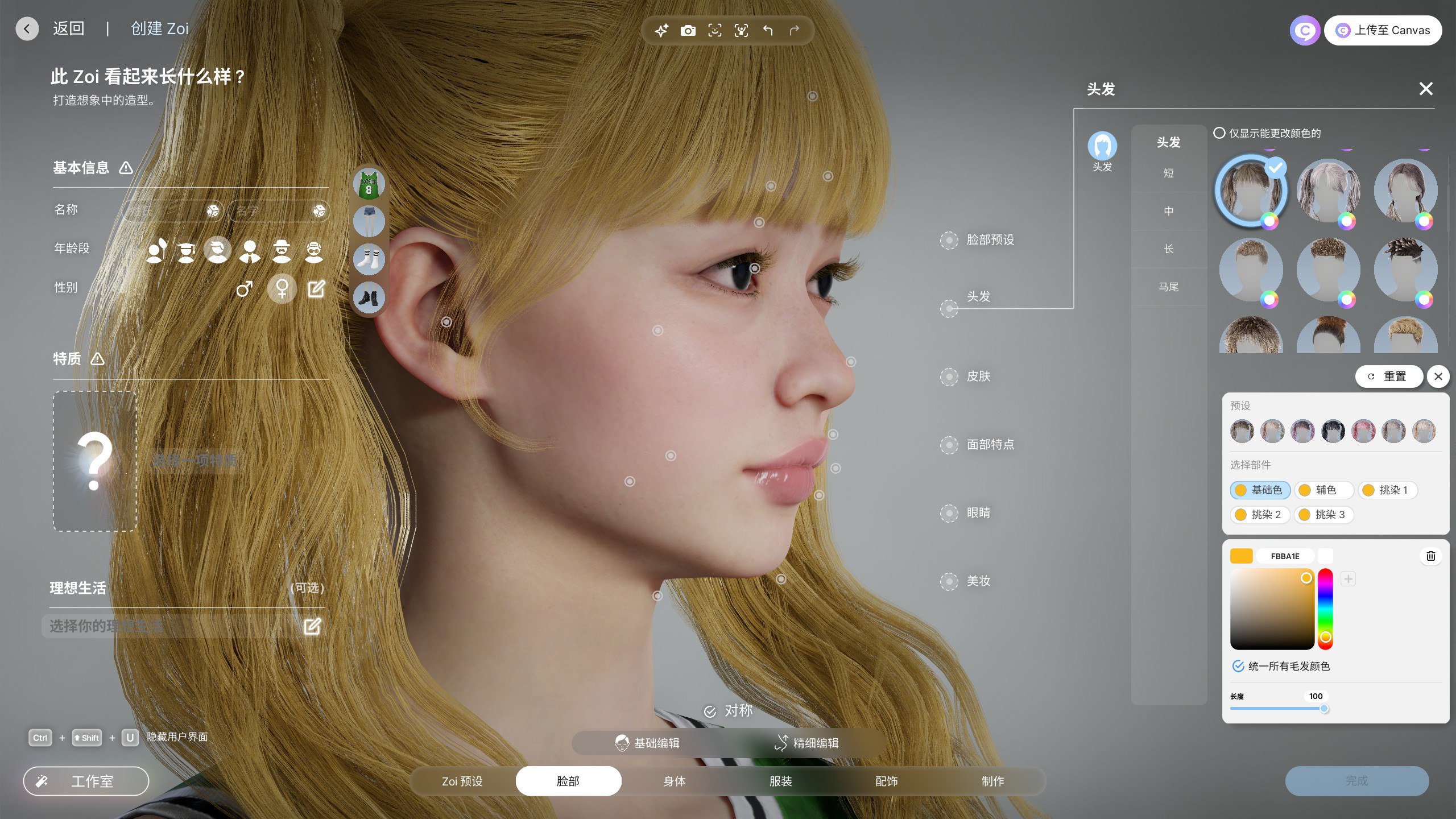Select the 马尾 ponytail hair category
The height and width of the screenshot is (819, 1456).
pyautogui.click(x=1168, y=287)
